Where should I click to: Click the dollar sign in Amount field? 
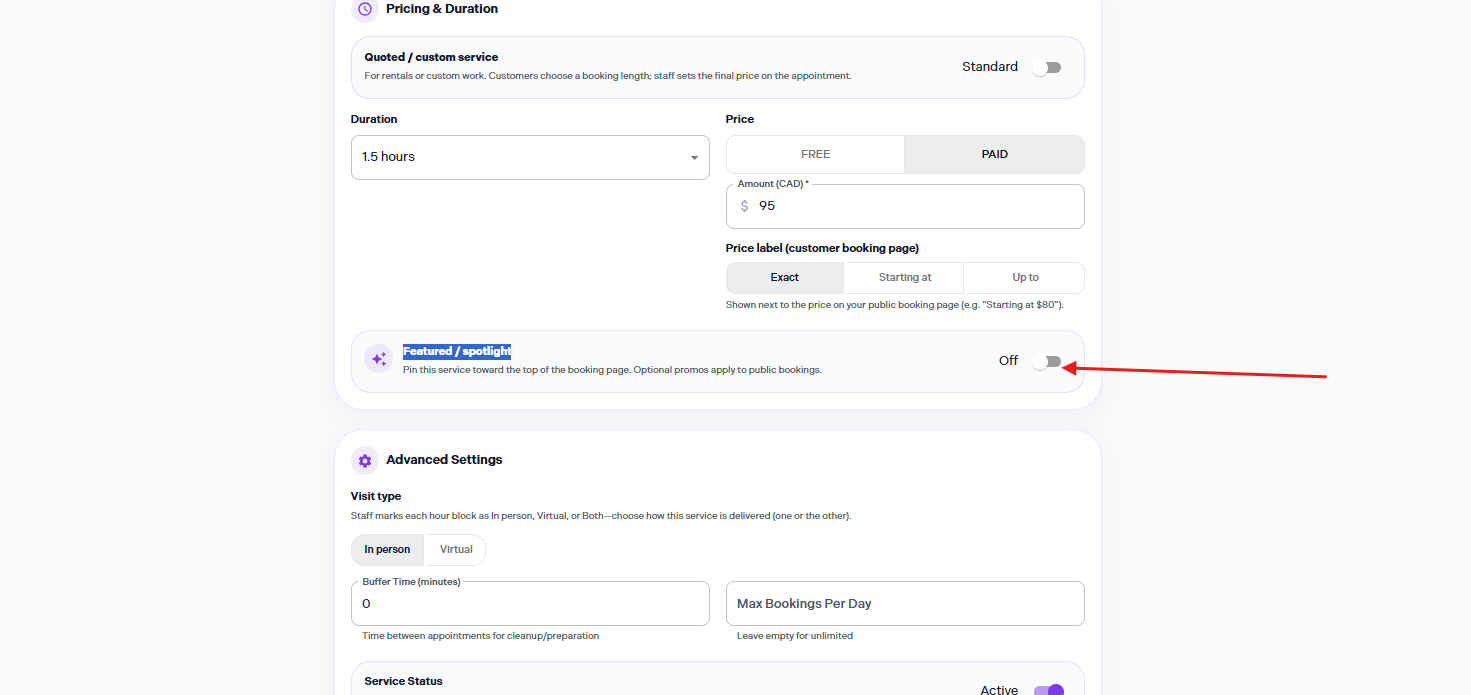pyautogui.click(x=744, y=206)
